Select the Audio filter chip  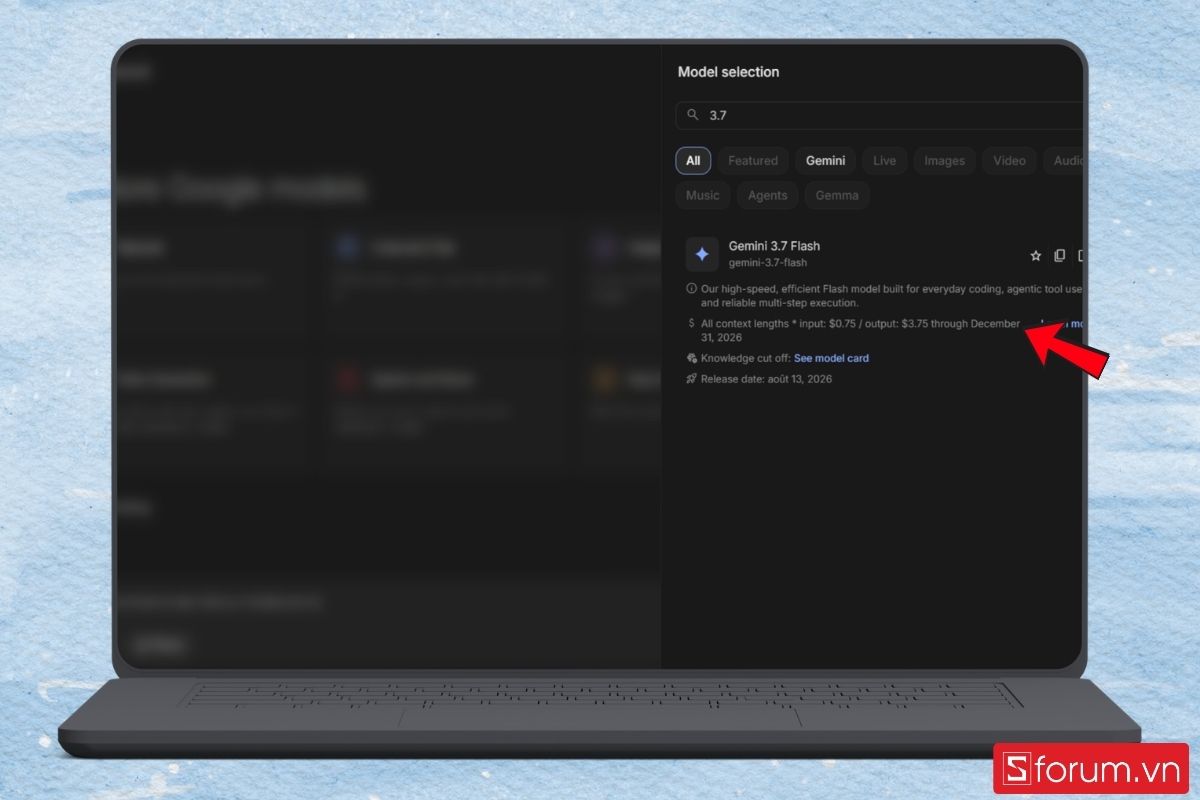pos(1064,161)
